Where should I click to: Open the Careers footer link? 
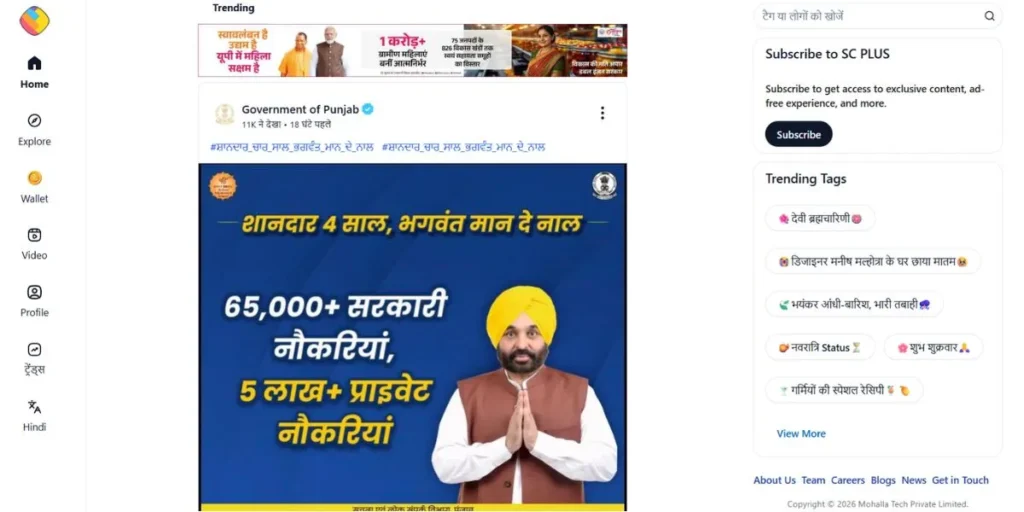click(x=848, y=480)
